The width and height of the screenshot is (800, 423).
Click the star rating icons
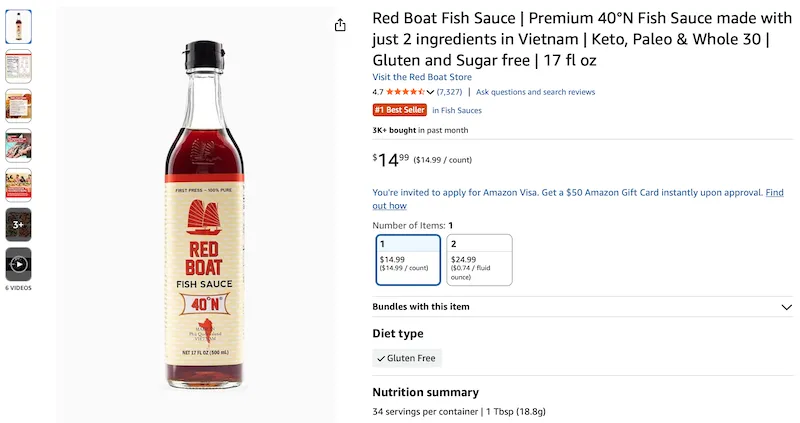tap(405, 92)
